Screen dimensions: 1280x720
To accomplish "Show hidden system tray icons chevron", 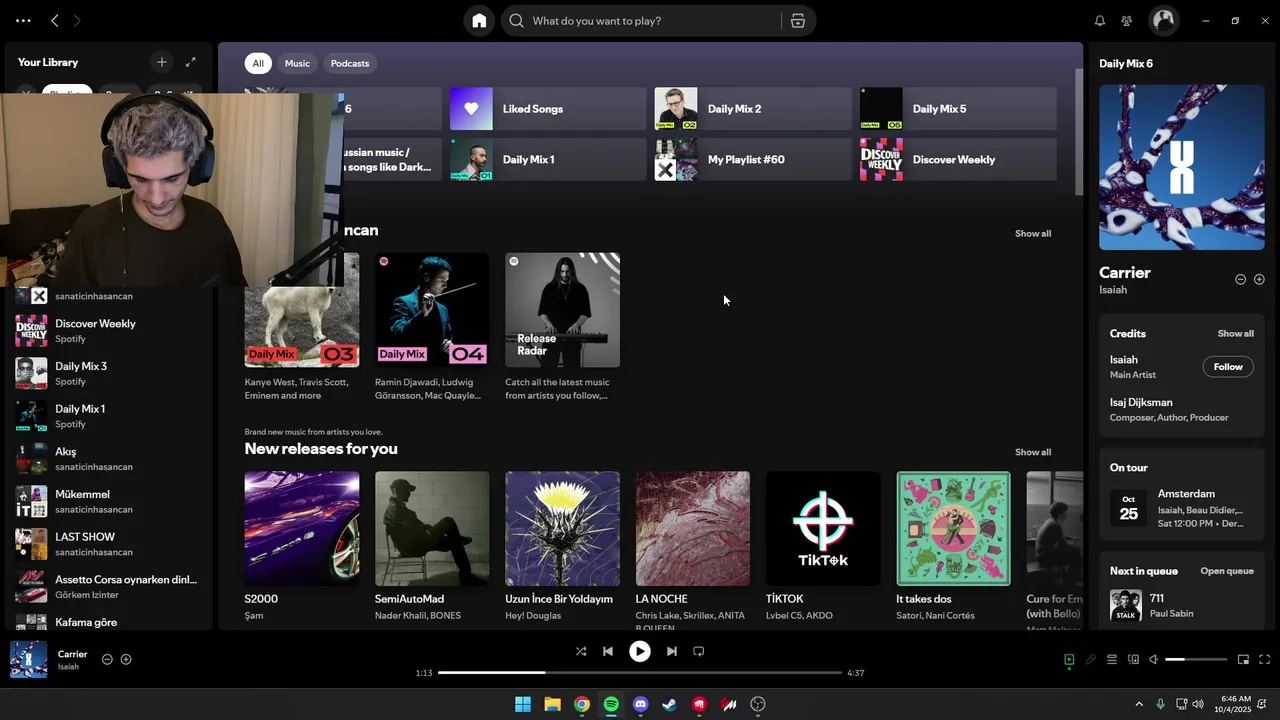I will click(x=1138, y=704).
